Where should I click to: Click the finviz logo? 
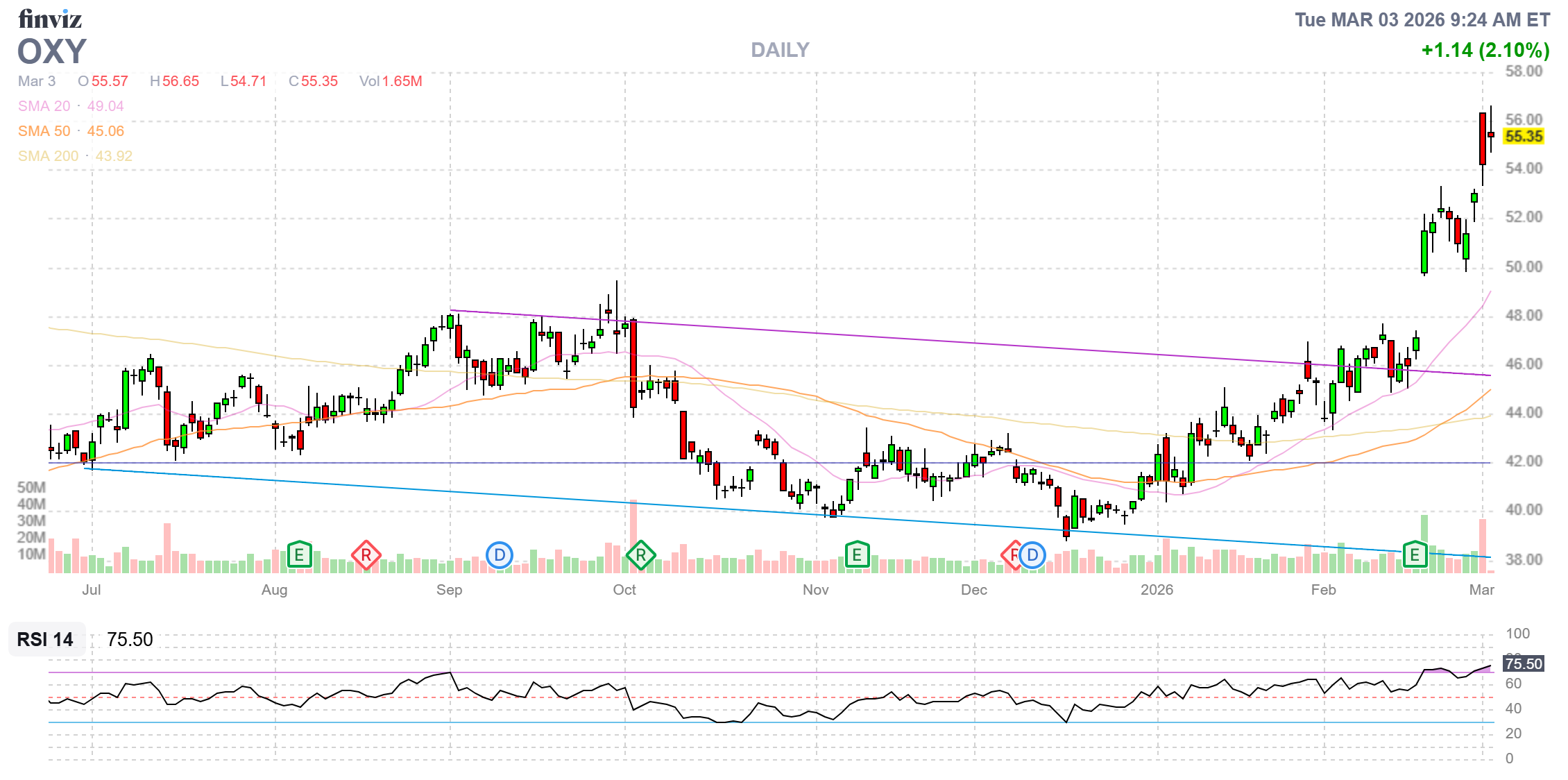click(x=50, y=19)
